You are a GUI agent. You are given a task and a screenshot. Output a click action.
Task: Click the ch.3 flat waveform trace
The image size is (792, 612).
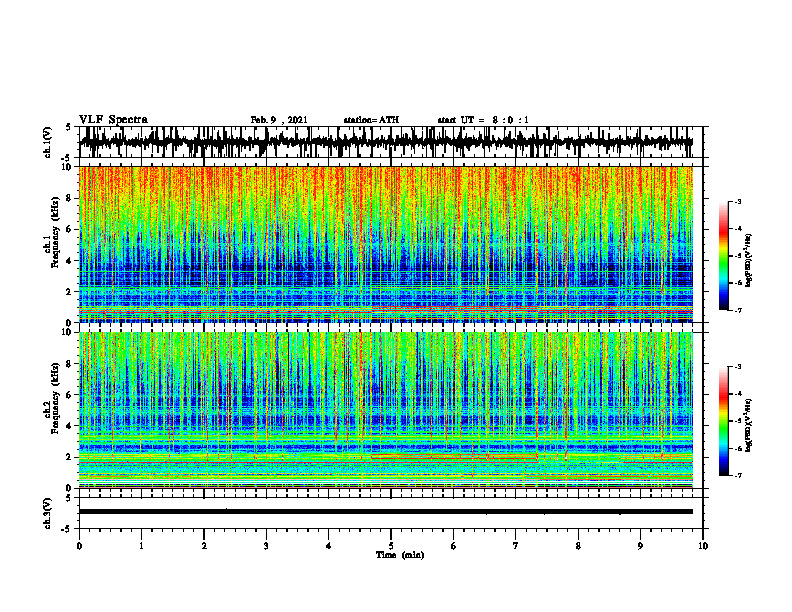pos(386,512)
